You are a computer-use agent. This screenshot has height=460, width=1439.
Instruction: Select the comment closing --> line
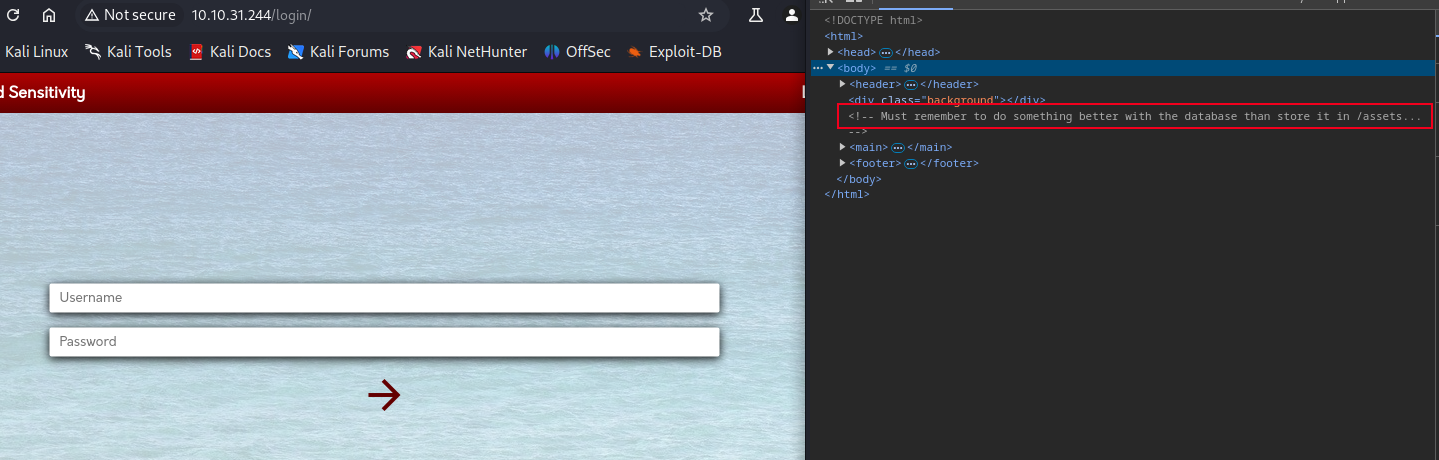tap(858, 131)
